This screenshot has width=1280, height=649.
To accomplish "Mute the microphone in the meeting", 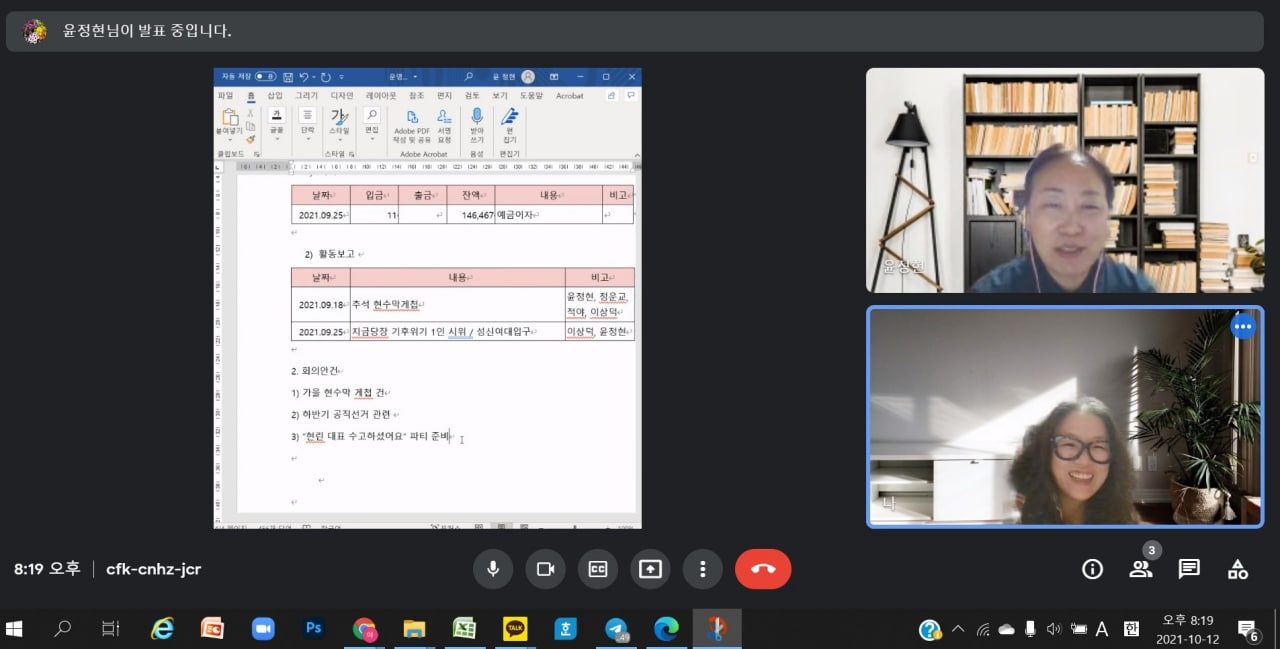I will click(x=493, y=569).
